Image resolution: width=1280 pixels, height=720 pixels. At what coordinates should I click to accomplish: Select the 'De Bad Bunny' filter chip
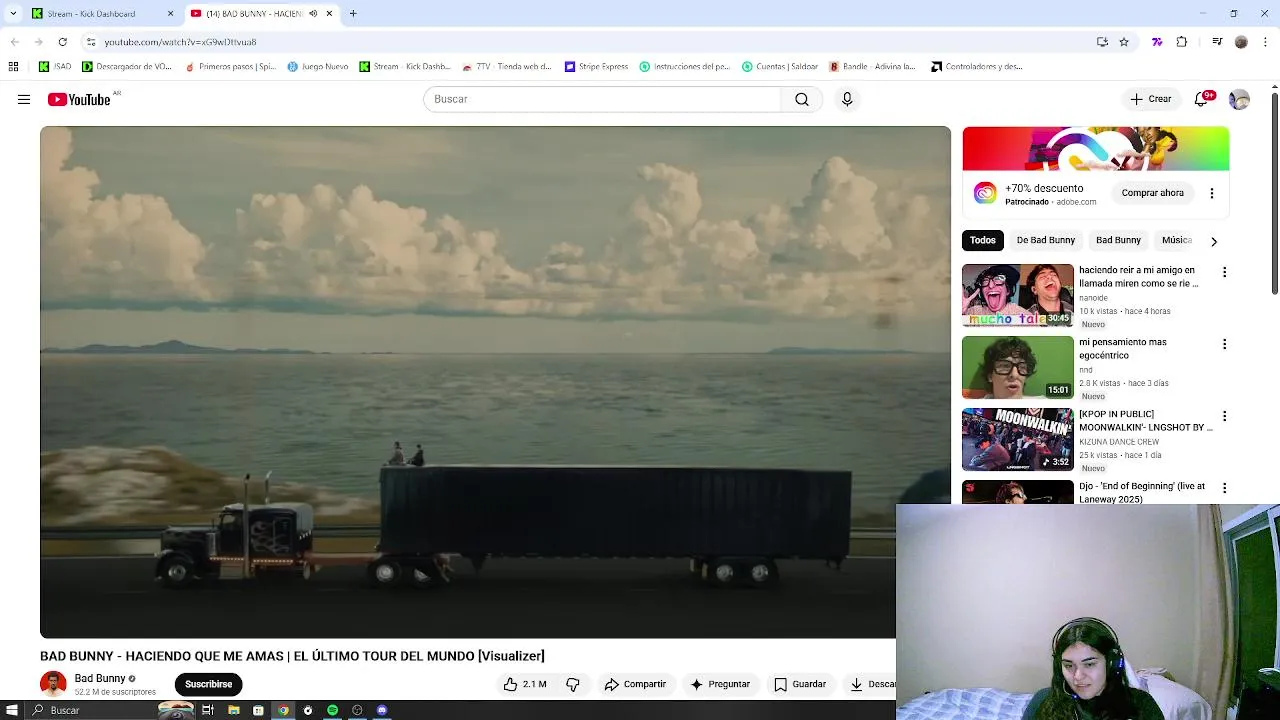pyautogui.click(x=1046, y=240)
